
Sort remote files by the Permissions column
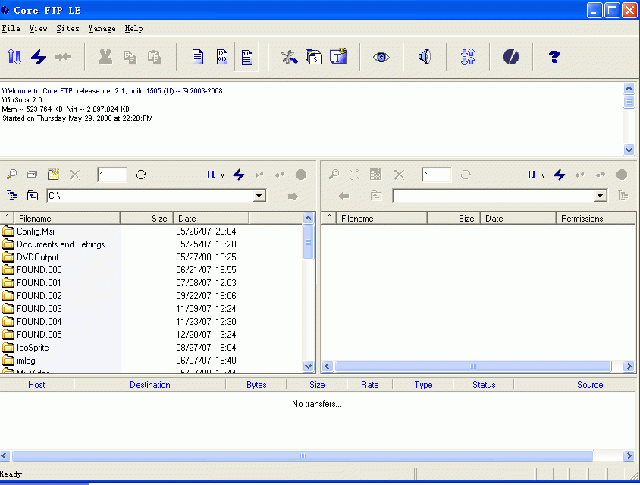pyautogui.click(x=596, y=218)
